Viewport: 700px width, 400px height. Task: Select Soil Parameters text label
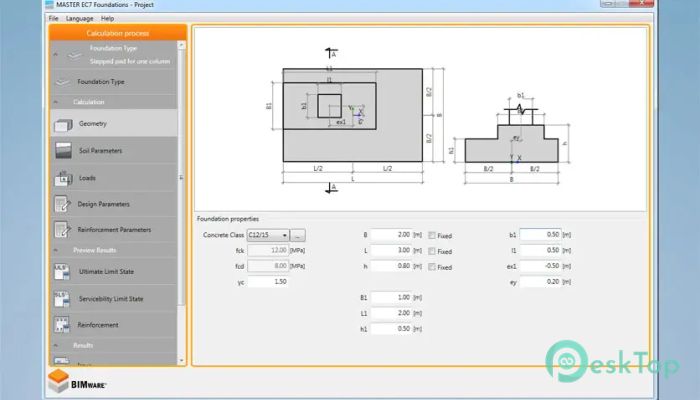pyautogui.click(x=100, y=150)
